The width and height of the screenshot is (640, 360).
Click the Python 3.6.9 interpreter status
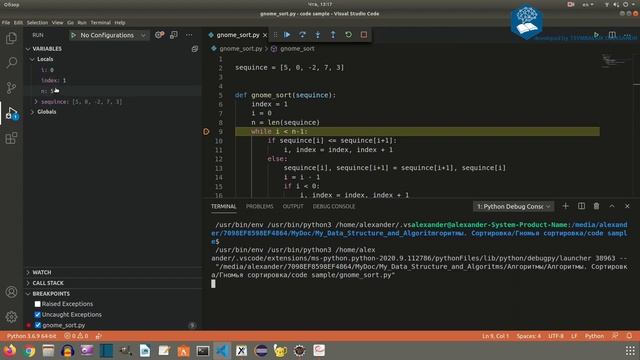[31, 336]
